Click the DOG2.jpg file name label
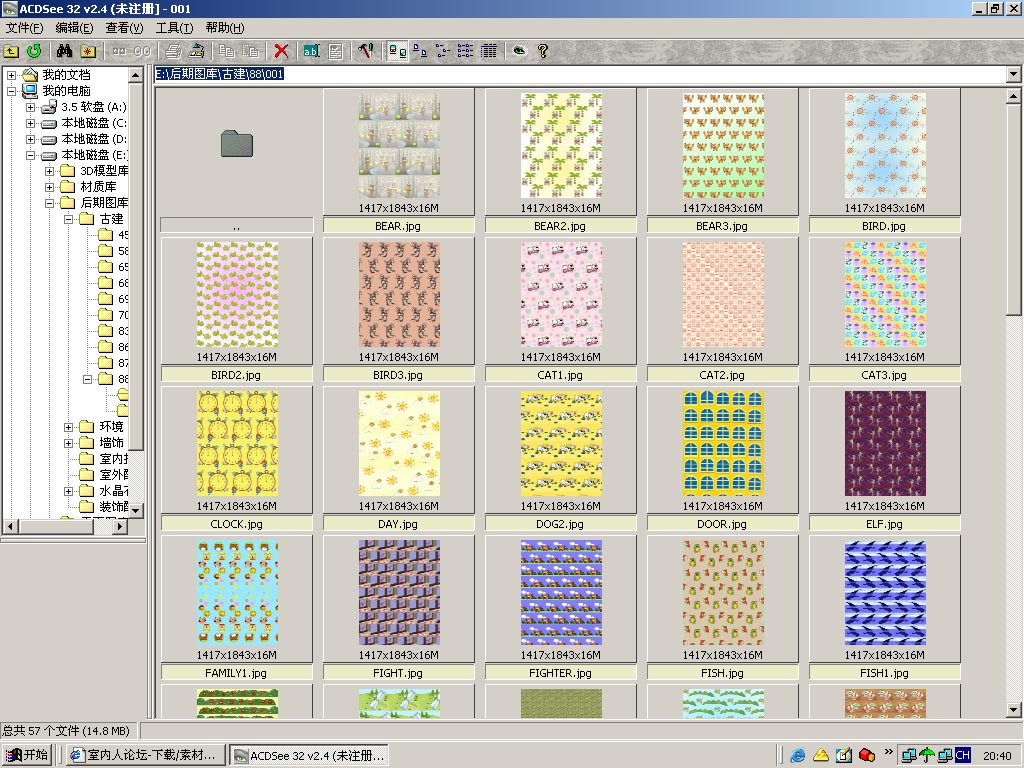The width and height of the screenshot is (1024, 768). tap(560, 524)
